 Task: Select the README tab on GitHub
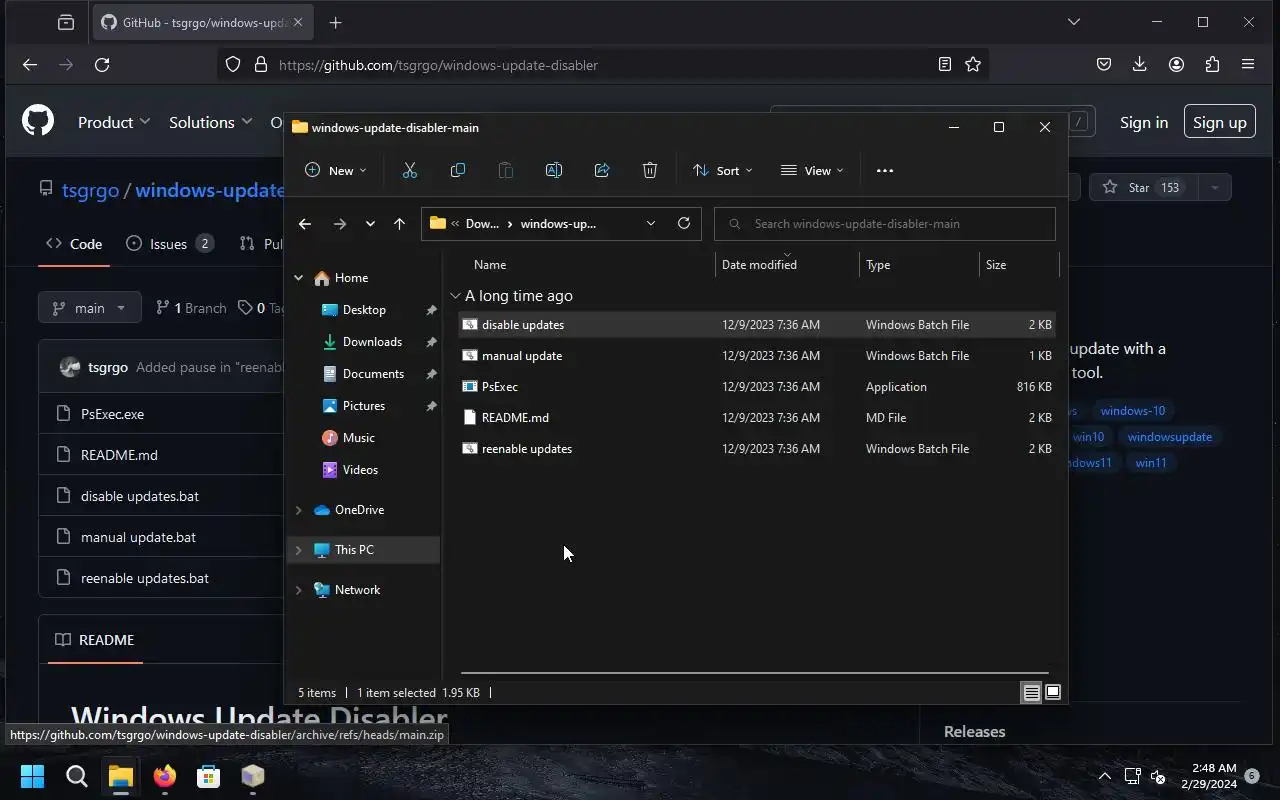coord(95,640)
